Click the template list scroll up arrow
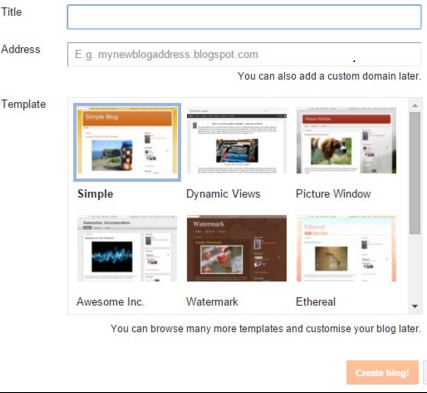Viewport: 427px width, 393px height. tap(415, 106)
